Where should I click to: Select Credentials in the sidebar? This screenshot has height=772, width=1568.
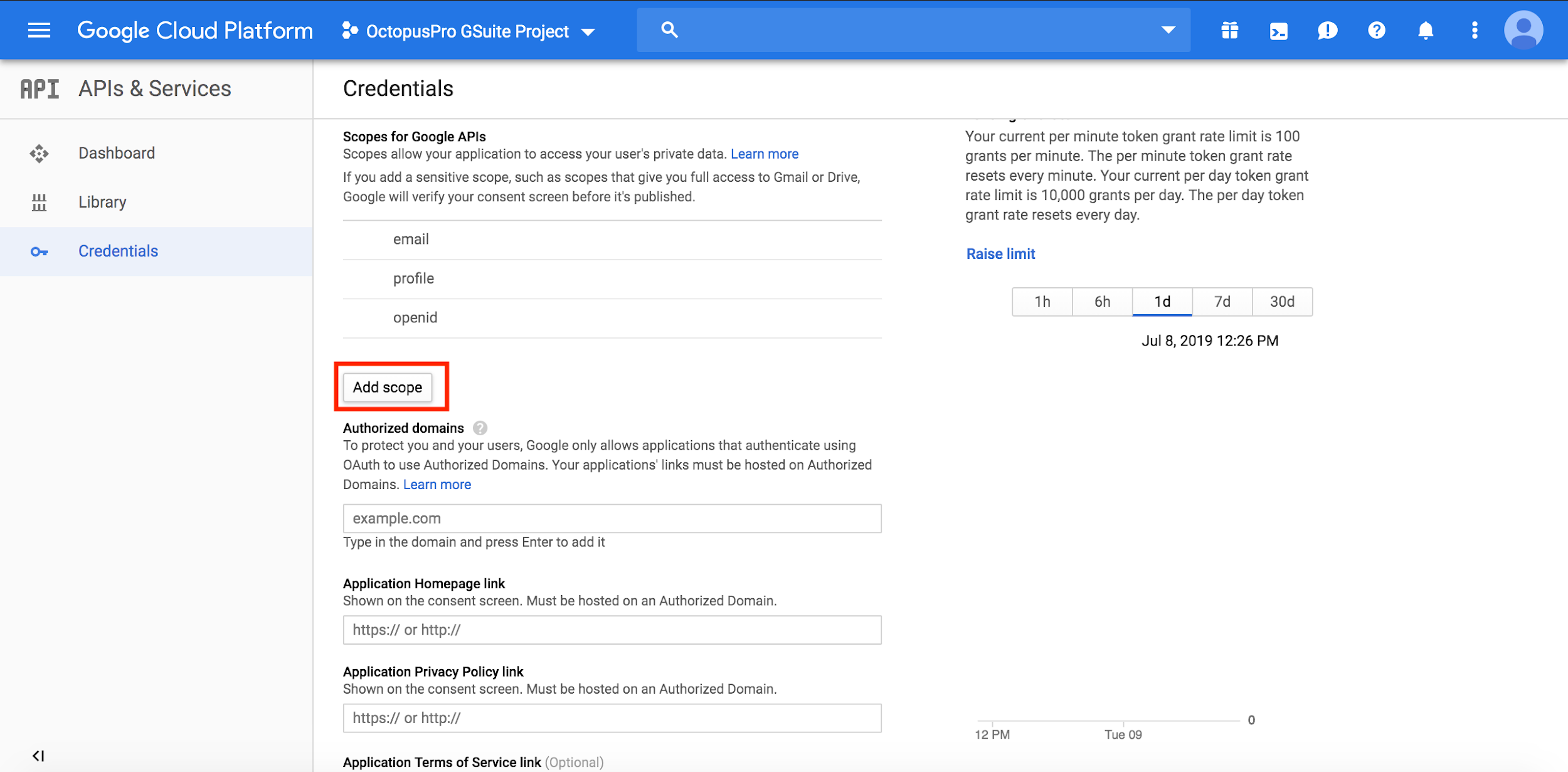click(156, 251)
